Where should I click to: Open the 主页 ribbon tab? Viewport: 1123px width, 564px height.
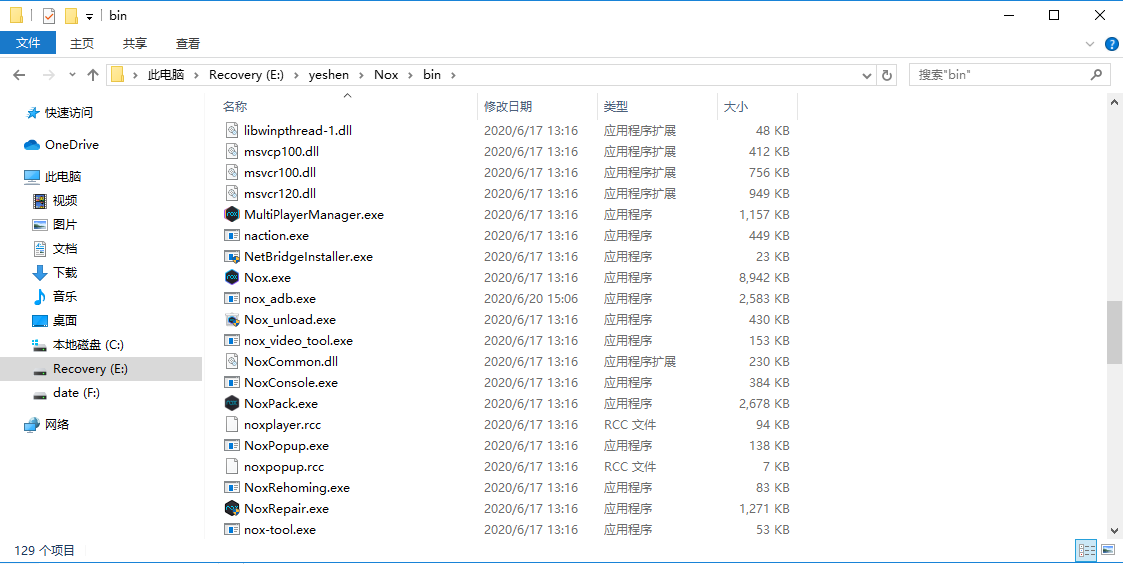(x=82, y=44)
